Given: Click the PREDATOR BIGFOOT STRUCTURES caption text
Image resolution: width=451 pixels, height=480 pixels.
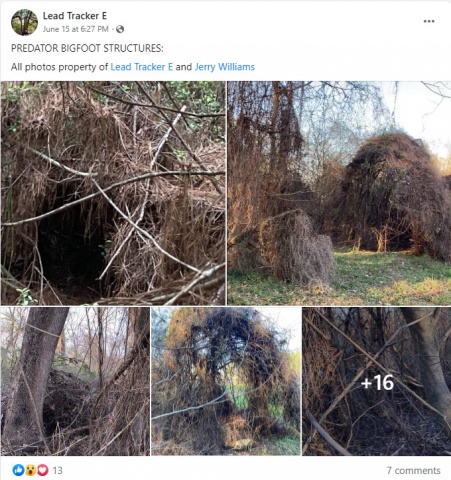Looking at the screenshot, I should [87, 48].
